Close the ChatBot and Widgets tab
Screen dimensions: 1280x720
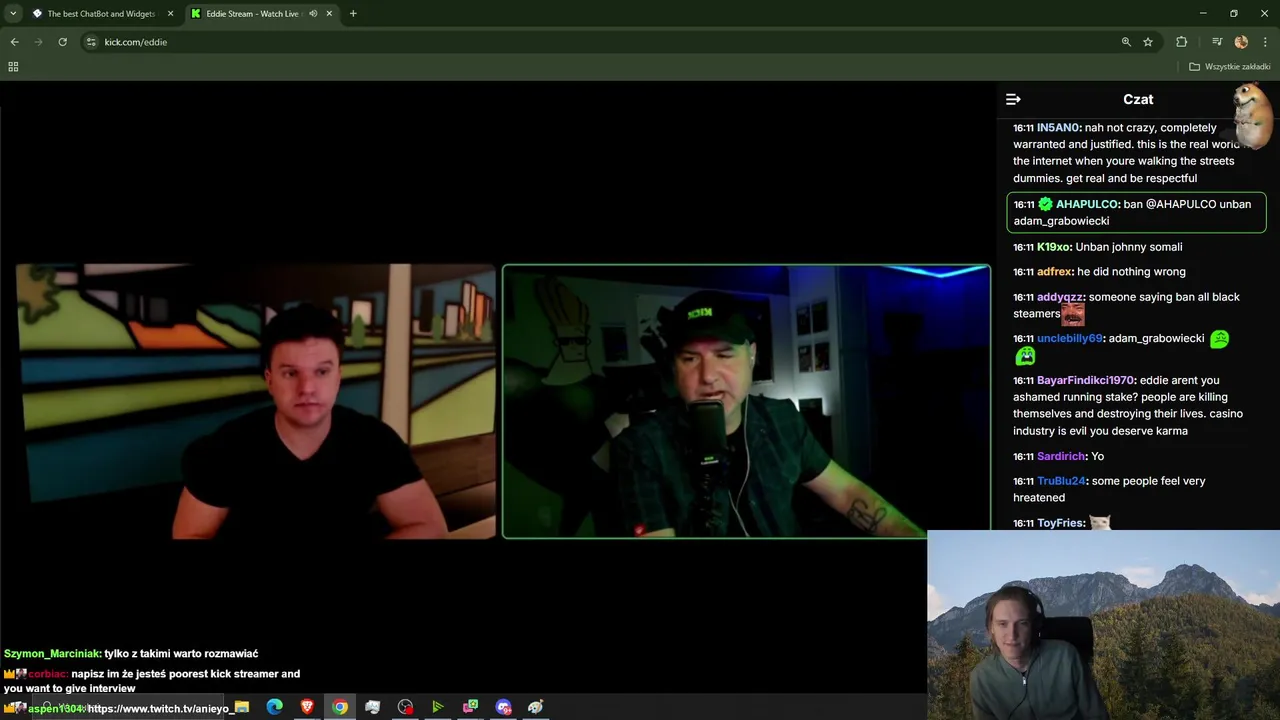point(170,14)
